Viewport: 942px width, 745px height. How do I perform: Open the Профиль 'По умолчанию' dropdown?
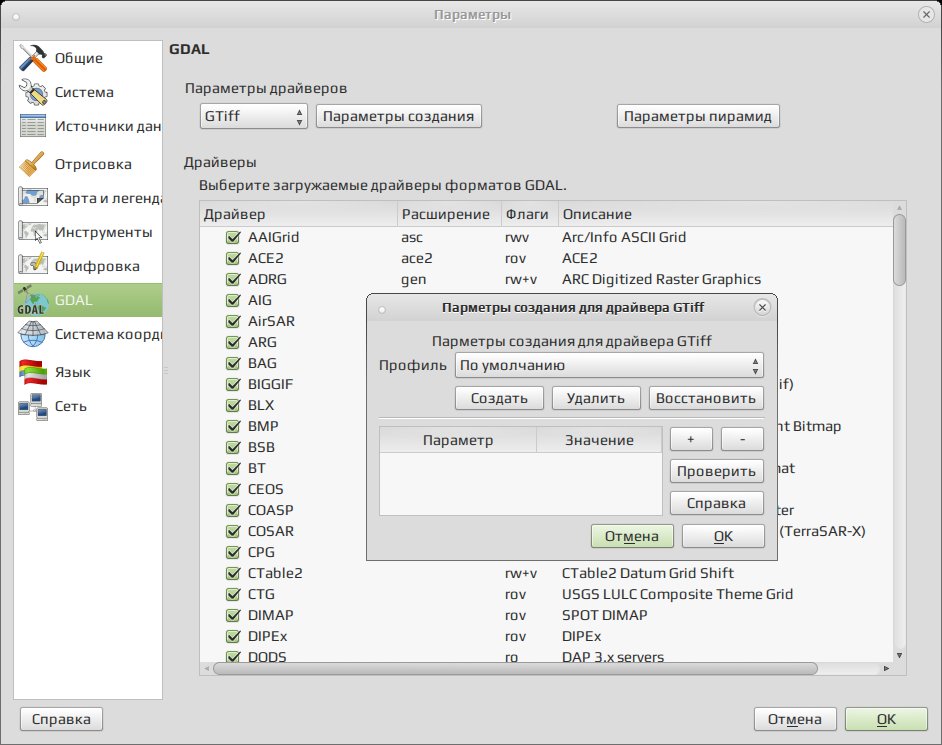click(x=609, y=365)
